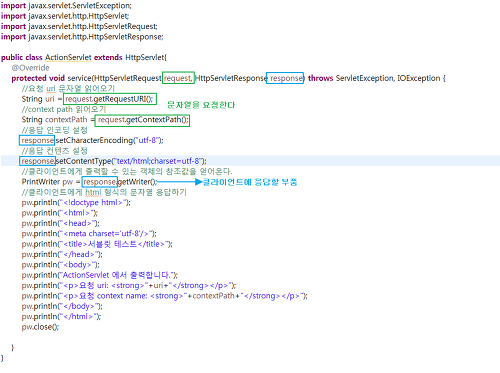Click 'PrintWriter pw' declaration
The image size is (500, 373).
(x=47, y=182)
